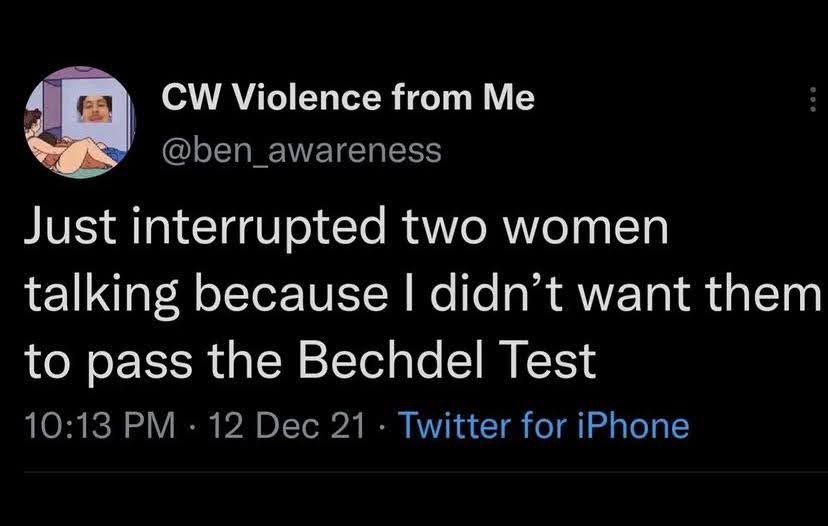Click the words two women
Image resolution: width=828 pixels, height=526 pixels.
point(534,228)
